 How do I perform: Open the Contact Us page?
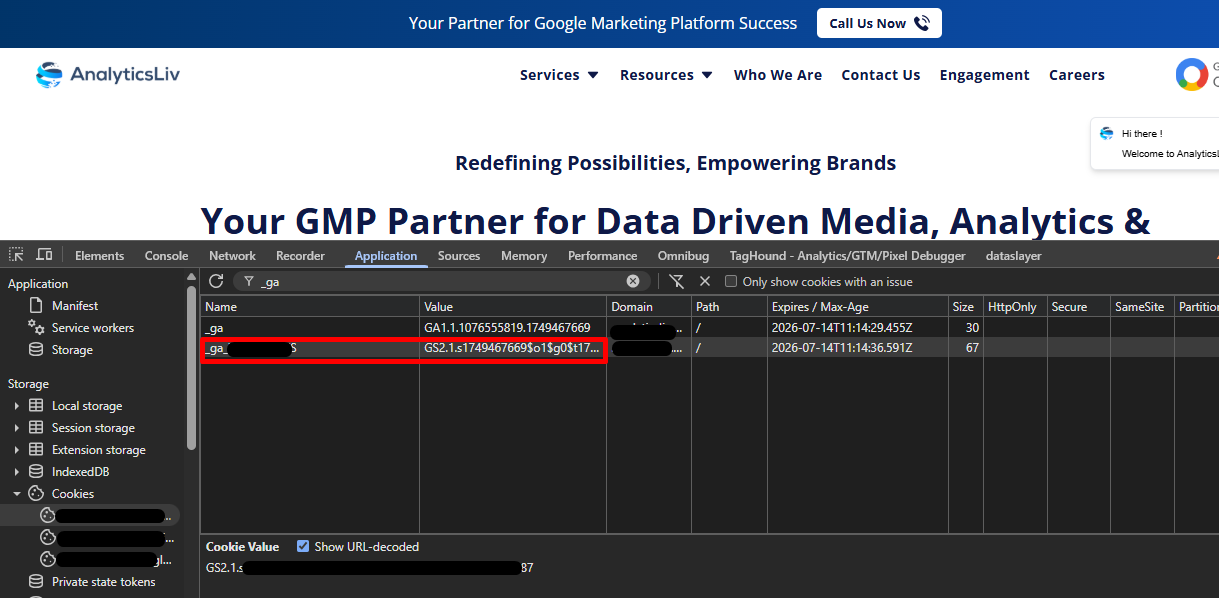881,75
